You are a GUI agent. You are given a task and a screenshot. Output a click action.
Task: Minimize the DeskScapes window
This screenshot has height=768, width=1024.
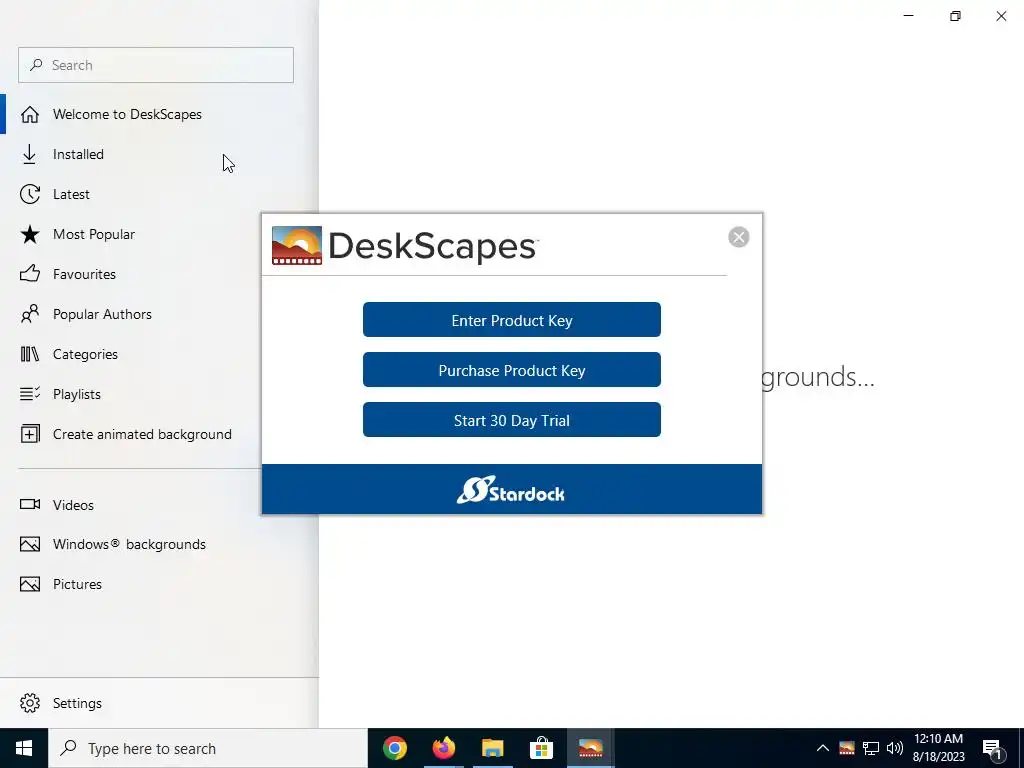pos(908,16)
